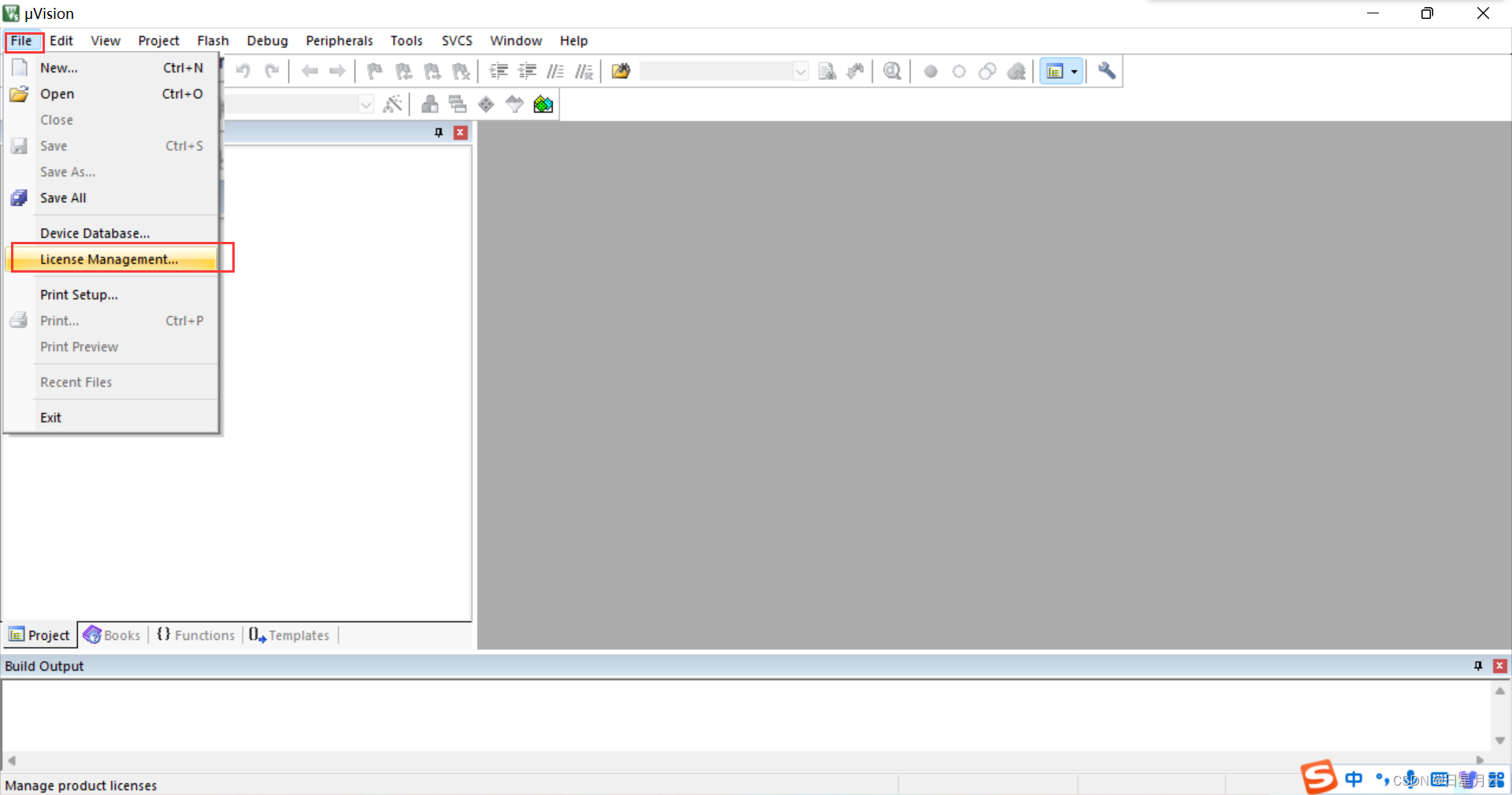Switch to the Books tab
Image resolution: width=1512 pixels, height=795 pixels.
point(113,635)
